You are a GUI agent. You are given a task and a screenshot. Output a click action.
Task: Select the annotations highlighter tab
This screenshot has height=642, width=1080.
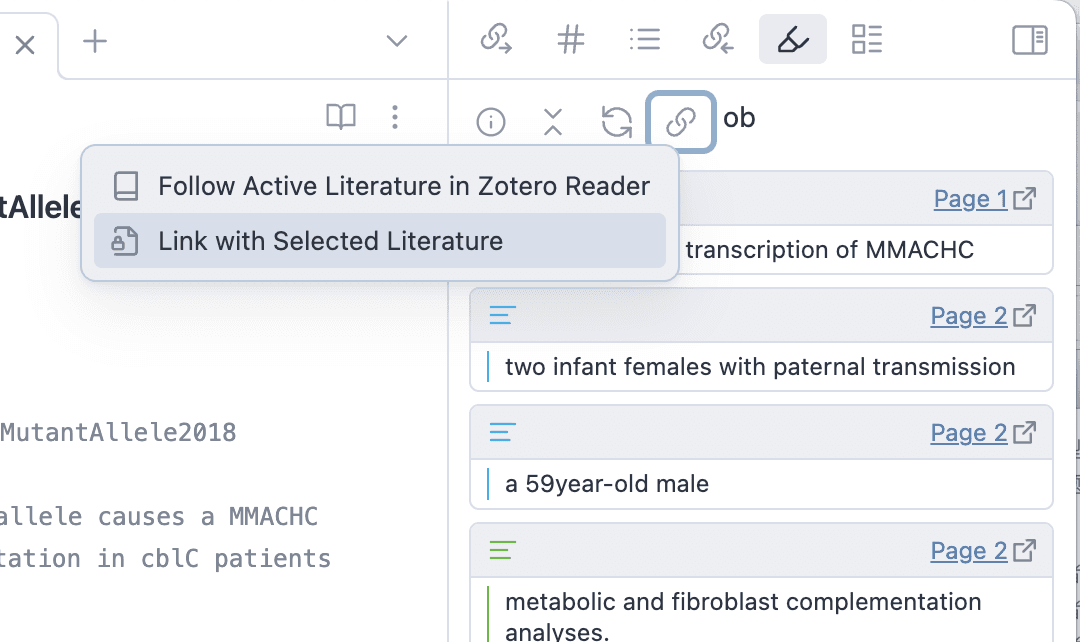tap(793, 39)
